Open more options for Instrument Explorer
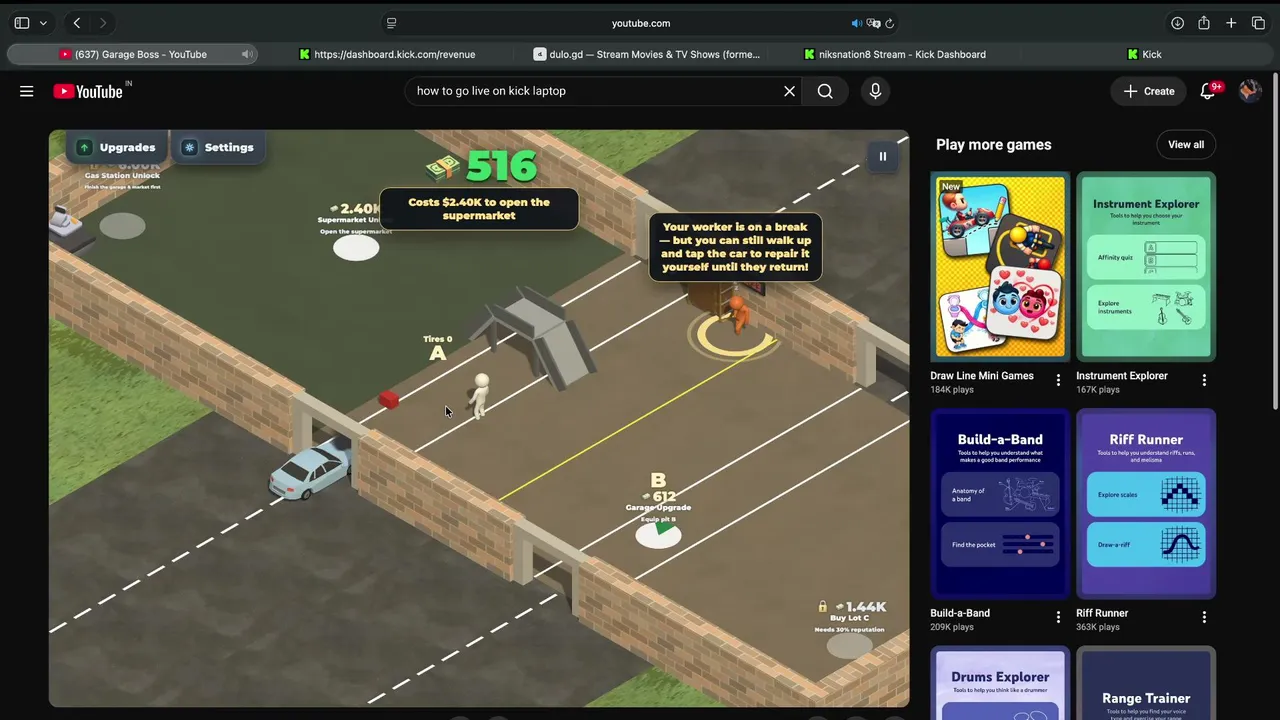This screenshot has height=720, width=1280. point(1204,380)
